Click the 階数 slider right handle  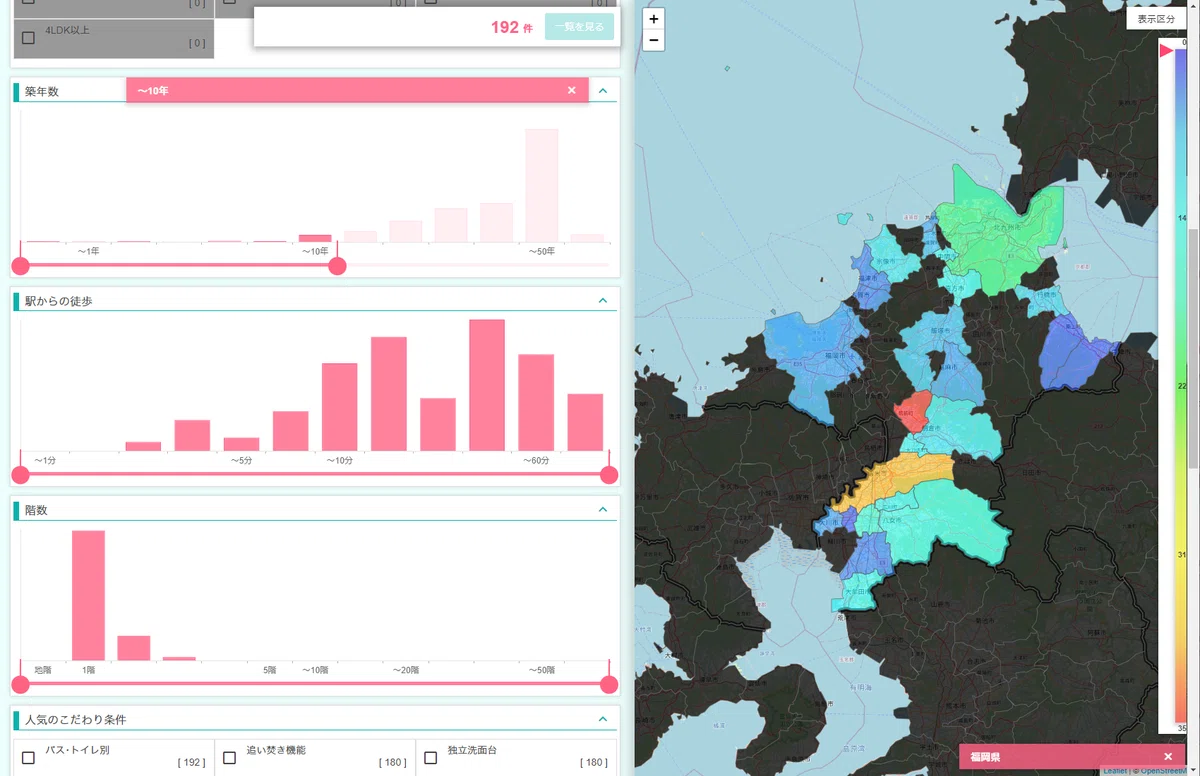pyautogui.click(x=609, y=684)
